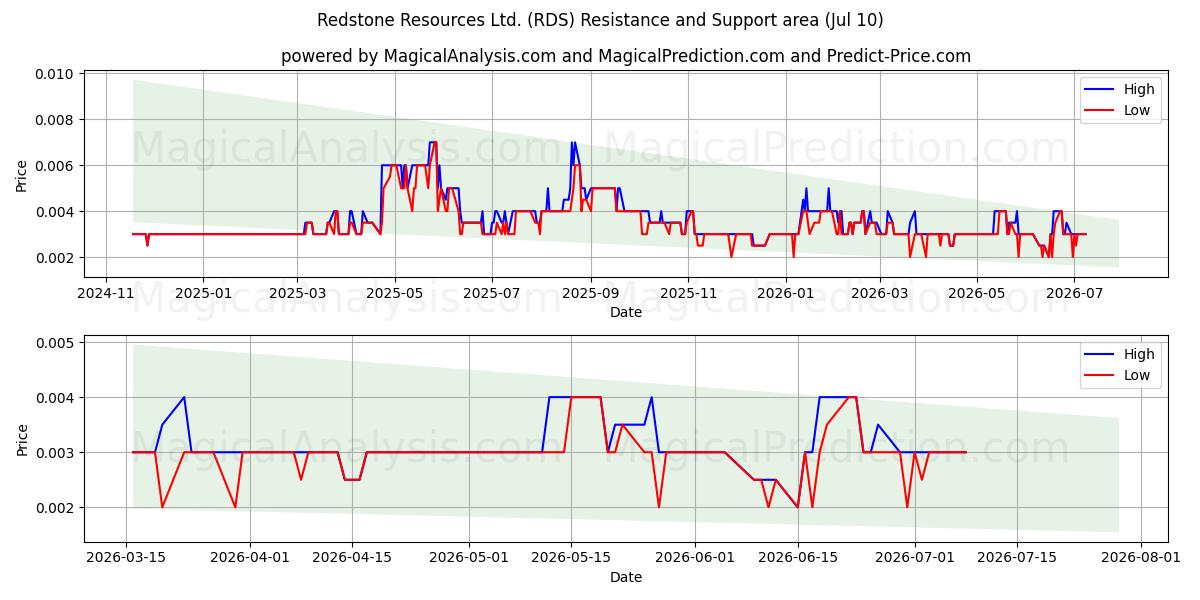Viewport: 1200px width, 600px height.
Task: Click the '2026-01' tick label
Action: pos(786,293)
